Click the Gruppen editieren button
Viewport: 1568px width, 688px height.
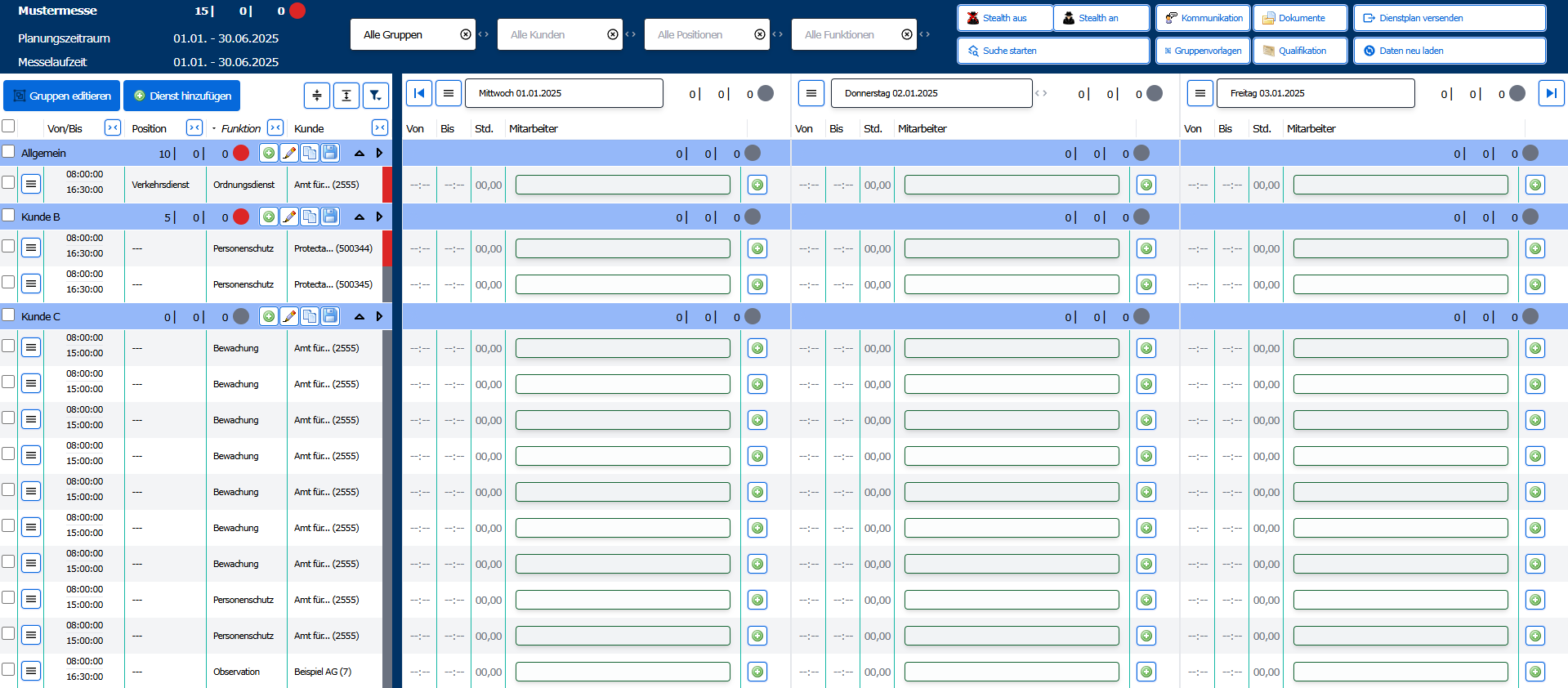point(62,96)
